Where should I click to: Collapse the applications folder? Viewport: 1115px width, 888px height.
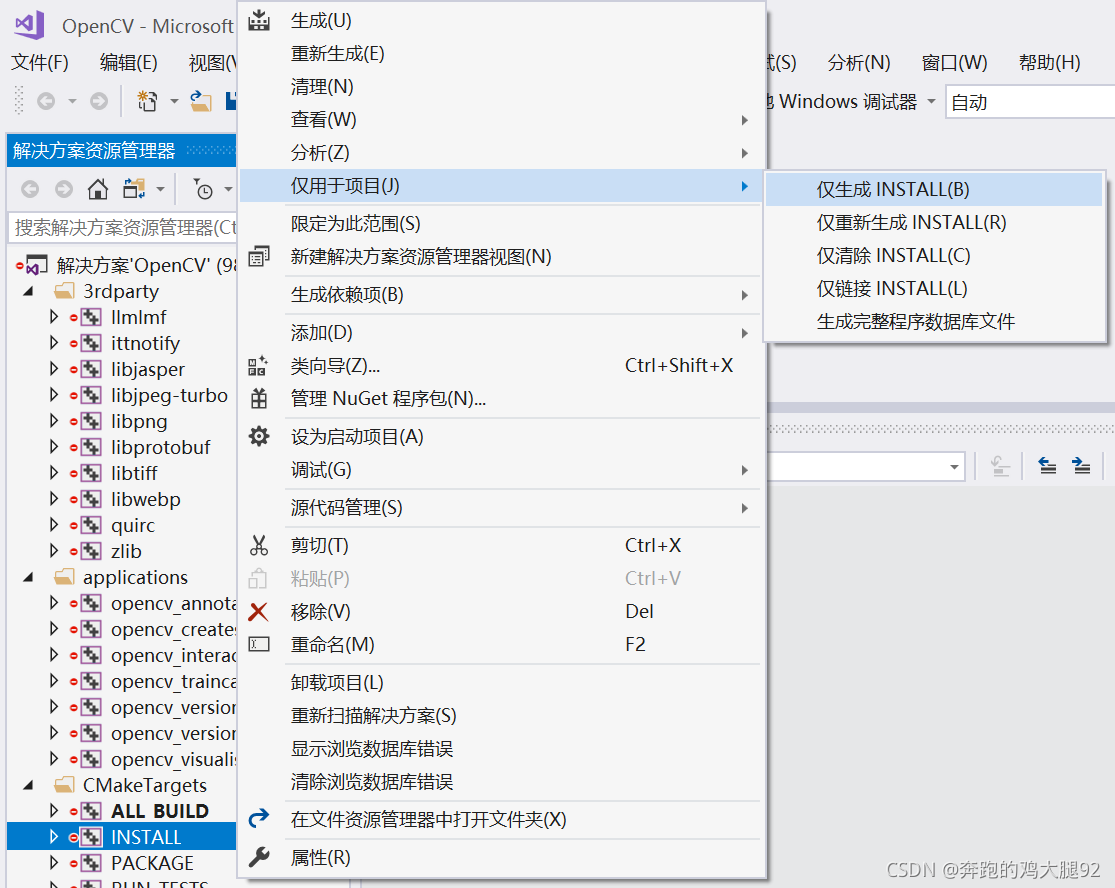click(x=28, y=577)
